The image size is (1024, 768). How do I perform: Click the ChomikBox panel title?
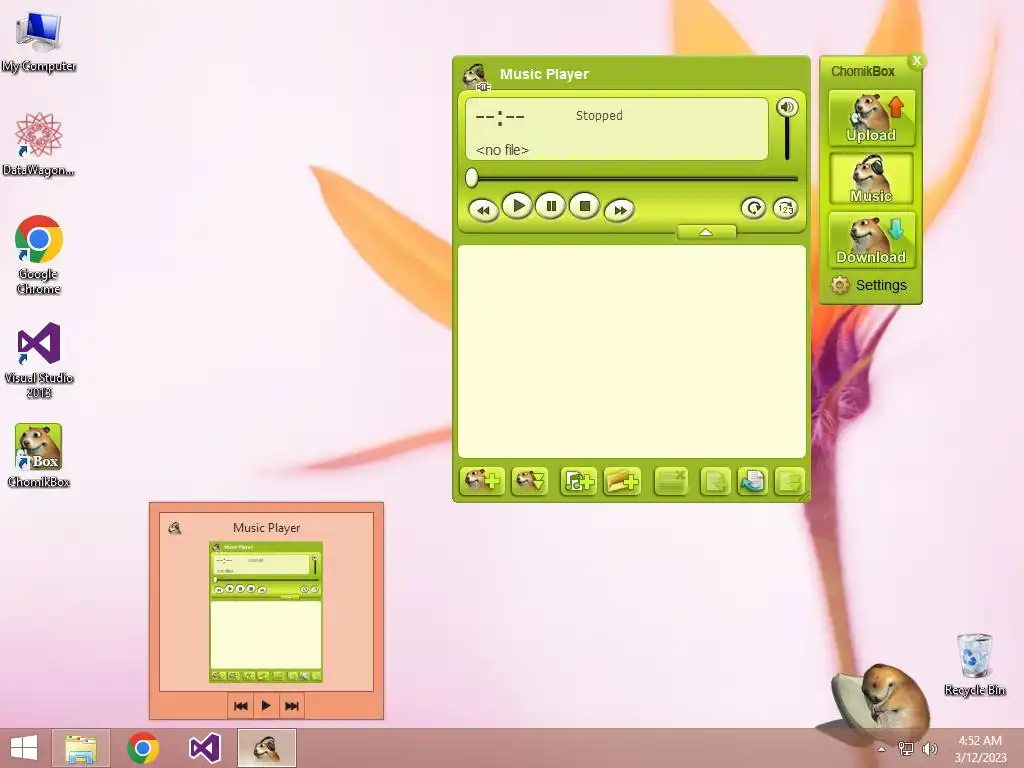863,71
